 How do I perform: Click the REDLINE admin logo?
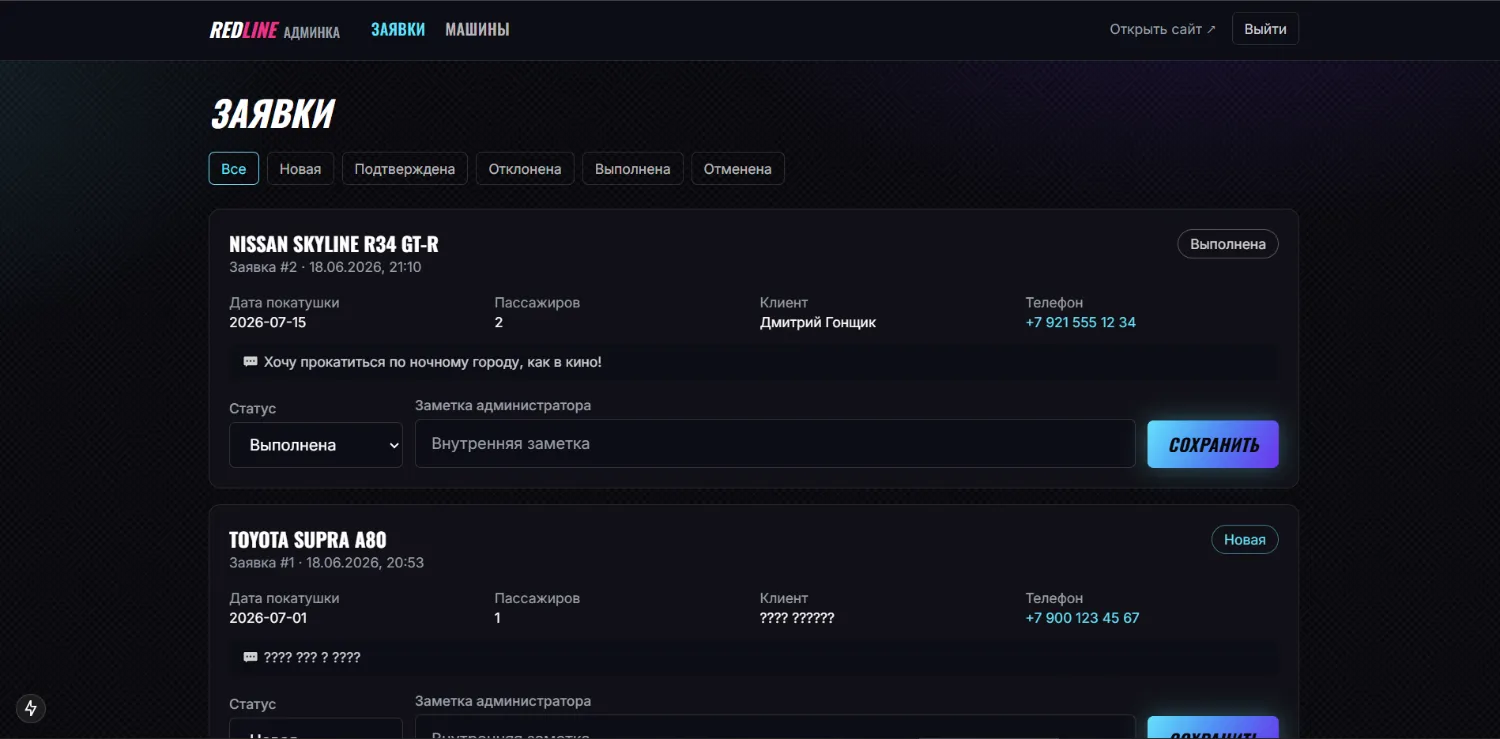coord(275,30)
